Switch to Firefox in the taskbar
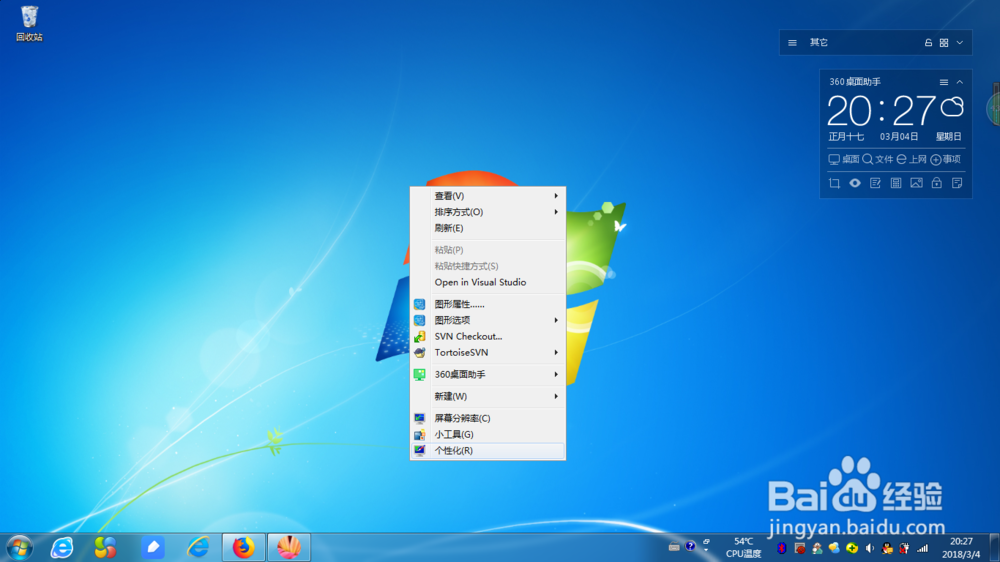 coord(243,547)
